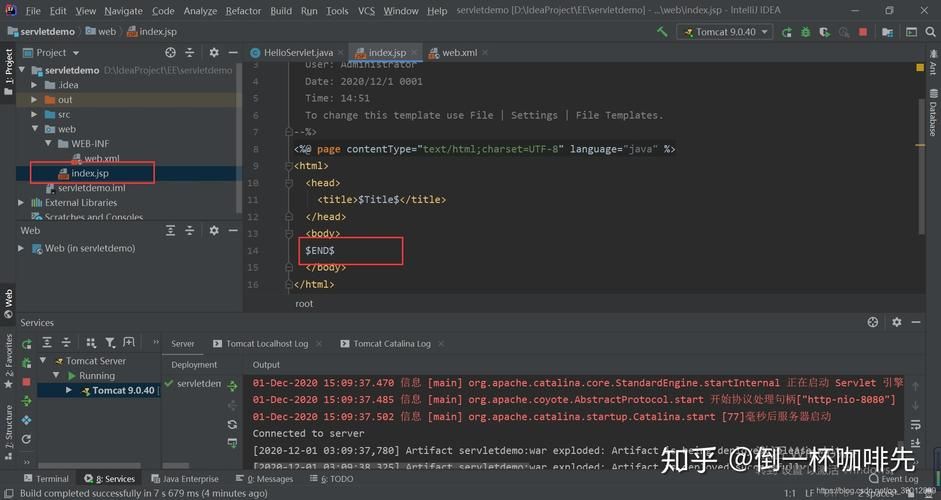Click the root breadcrumb under editor

point(304,304)
